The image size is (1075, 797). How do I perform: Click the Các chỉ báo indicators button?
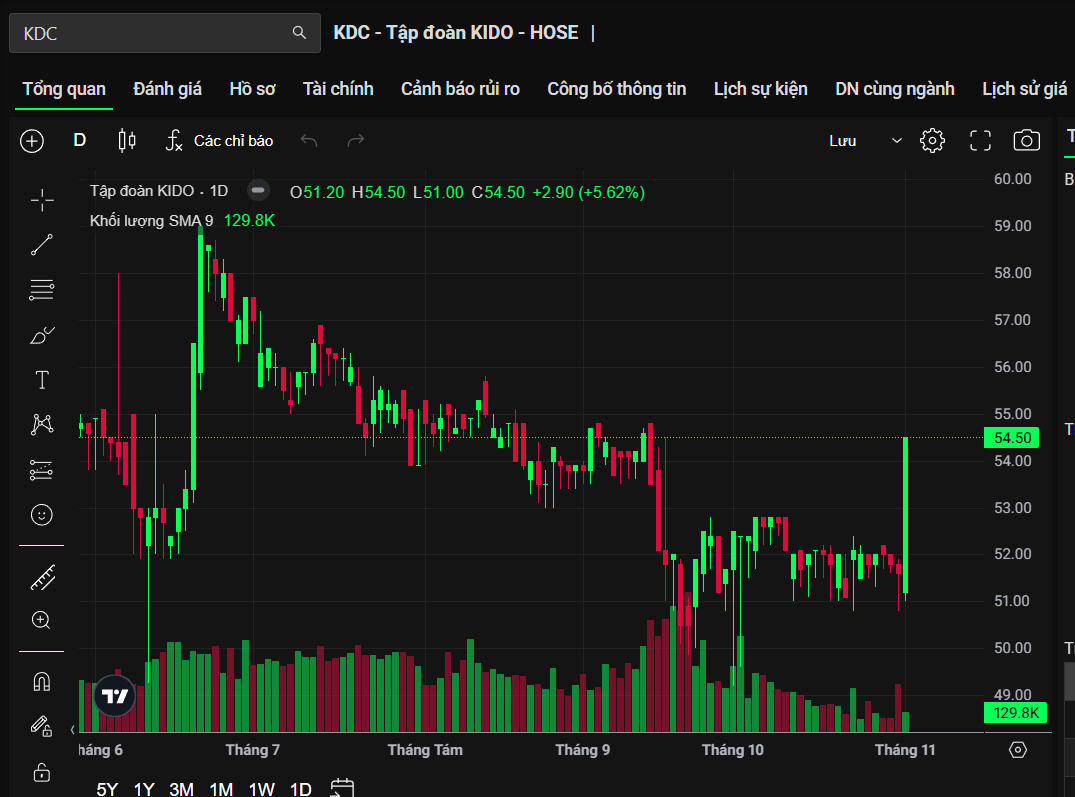click(219, 141)
